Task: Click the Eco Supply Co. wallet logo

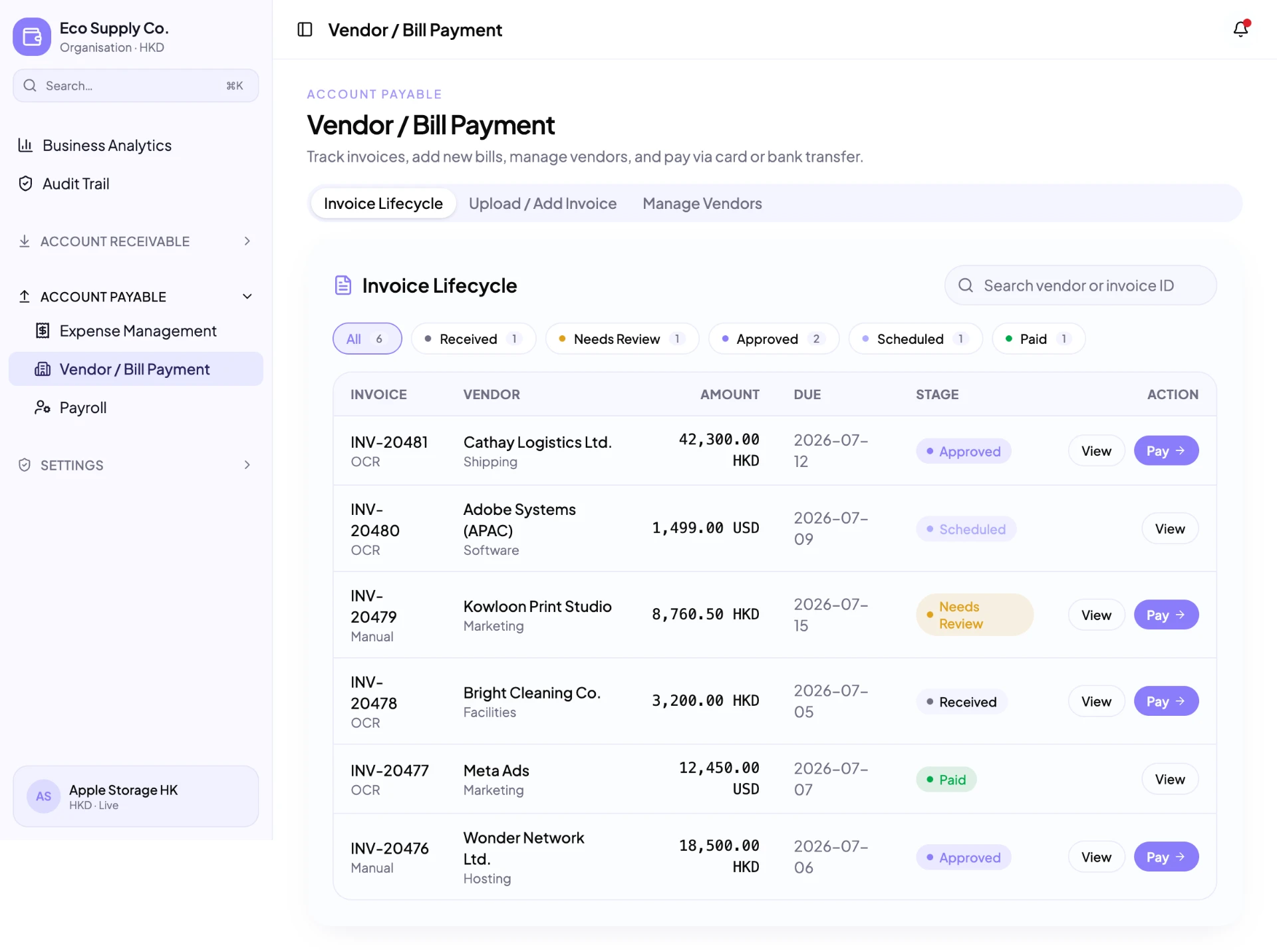Action: click(32, 37)
